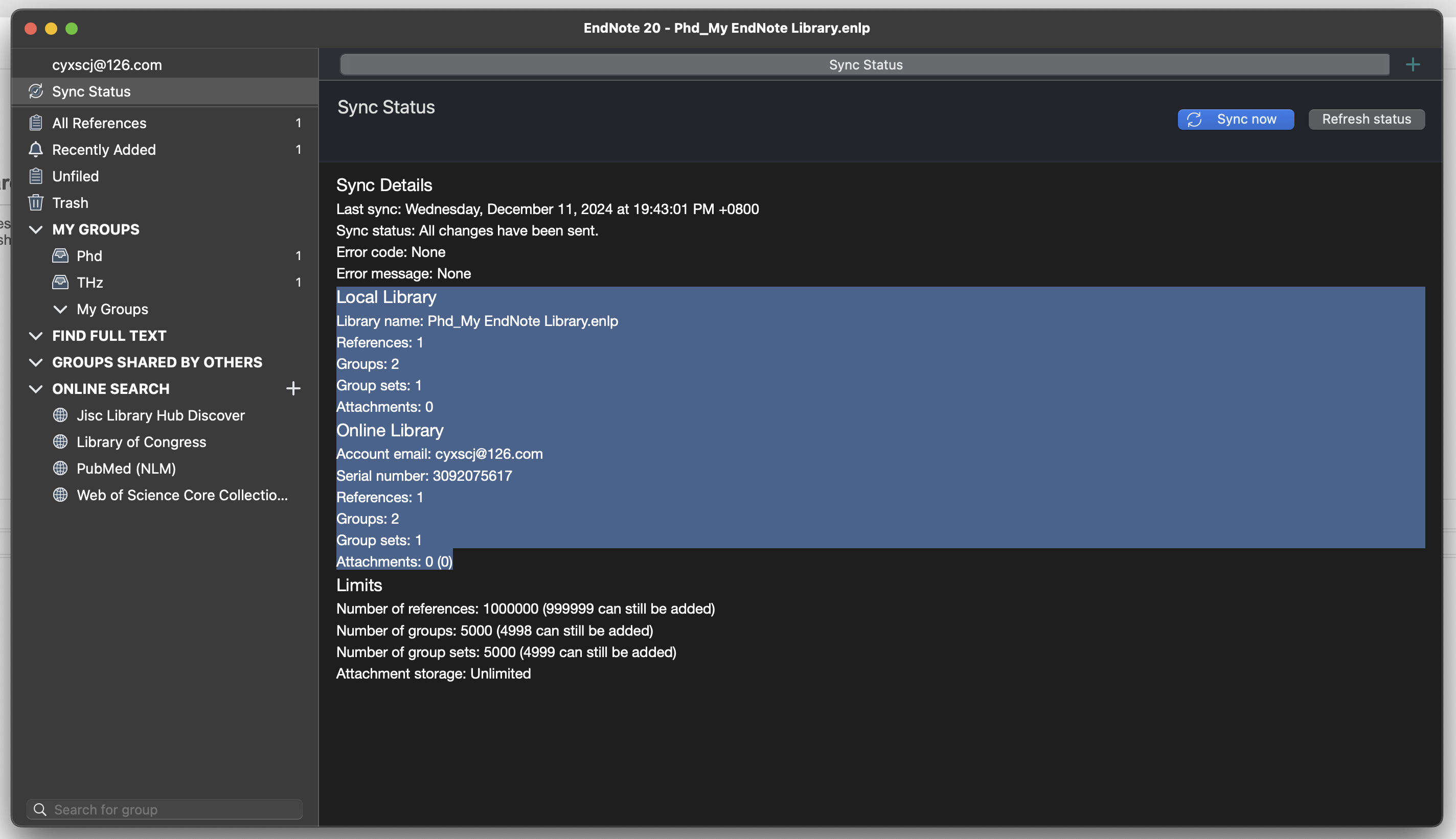Add new online search with plus icon
Screen dimensions: 1456x839
pos(293,388)
